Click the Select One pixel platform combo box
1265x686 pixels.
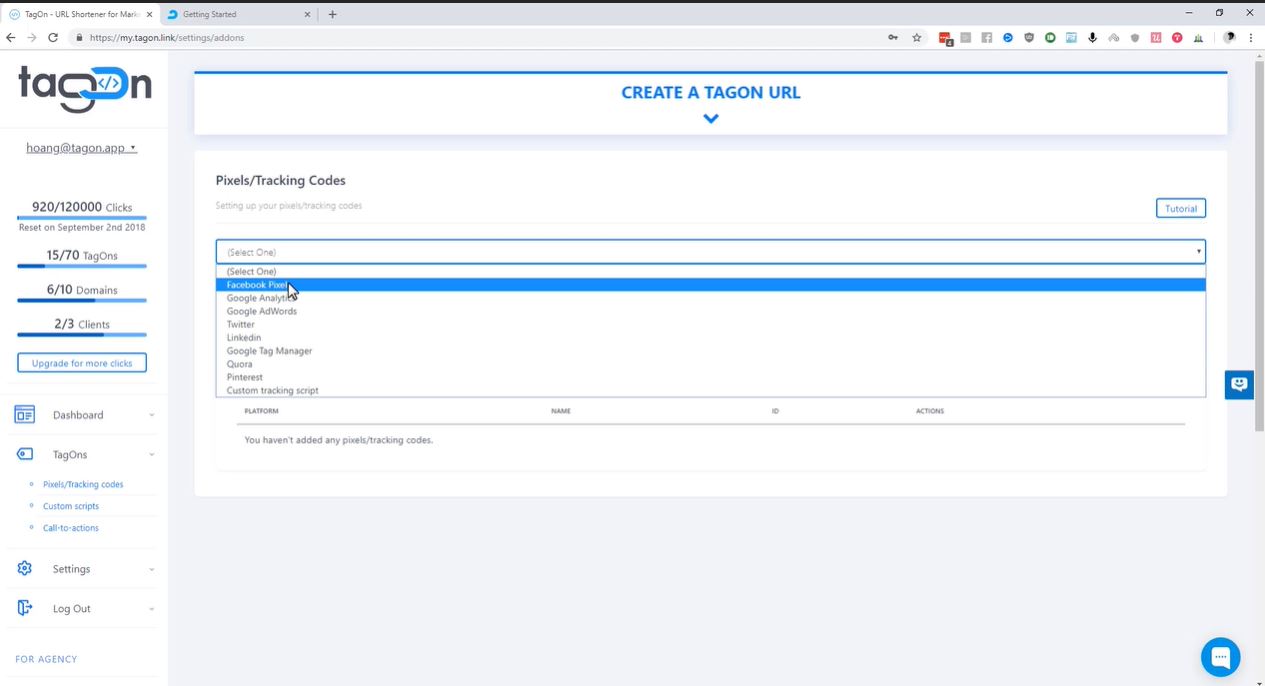(711, 252)
